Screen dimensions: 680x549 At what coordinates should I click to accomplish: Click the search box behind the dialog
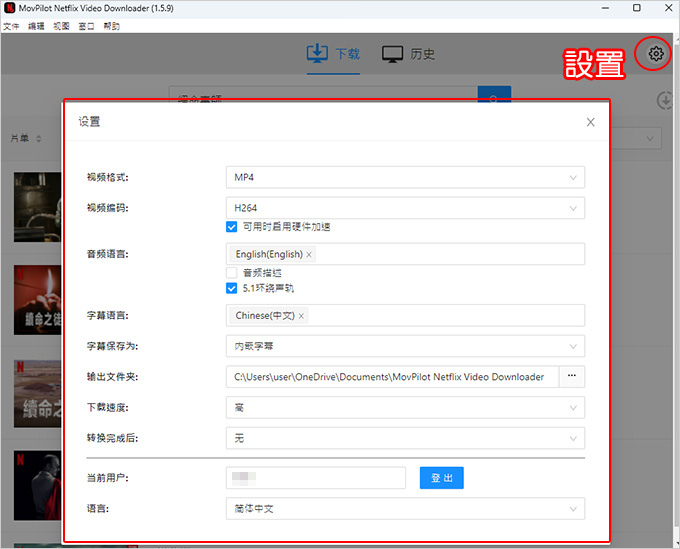[323, 93]
